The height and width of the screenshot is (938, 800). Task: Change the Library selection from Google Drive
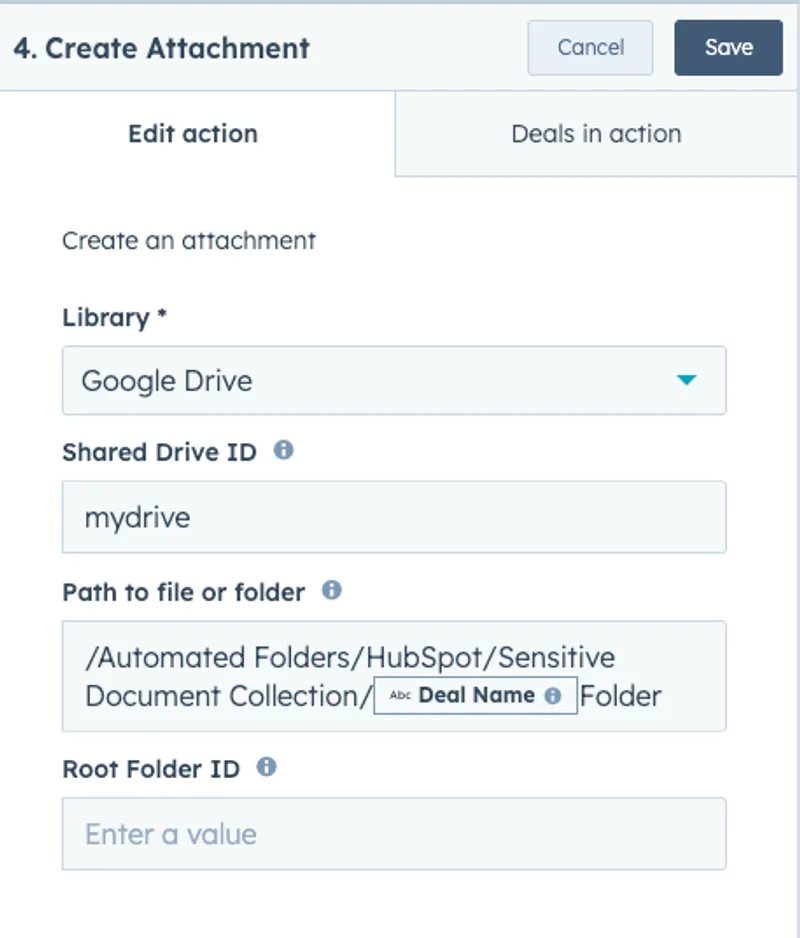point(393,381)
